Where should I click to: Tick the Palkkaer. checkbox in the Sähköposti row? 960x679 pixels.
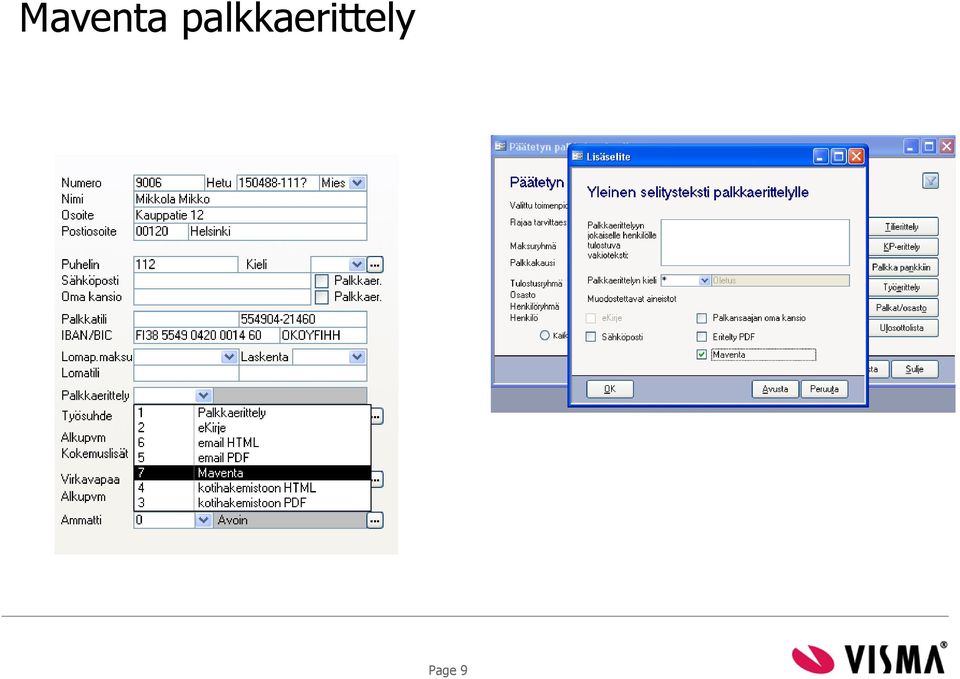321,281
